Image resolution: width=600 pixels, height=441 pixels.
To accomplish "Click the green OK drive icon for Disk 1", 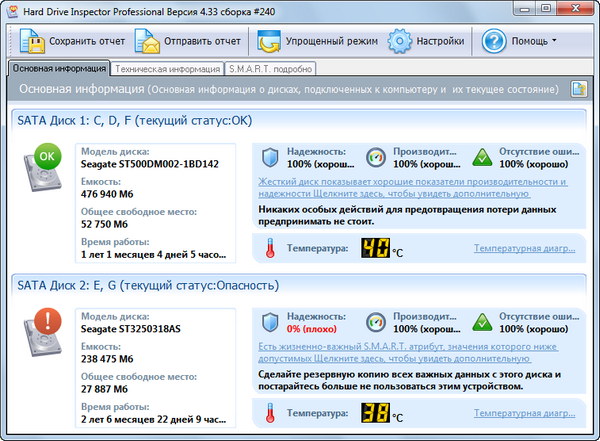I will (x=46, y=167).
